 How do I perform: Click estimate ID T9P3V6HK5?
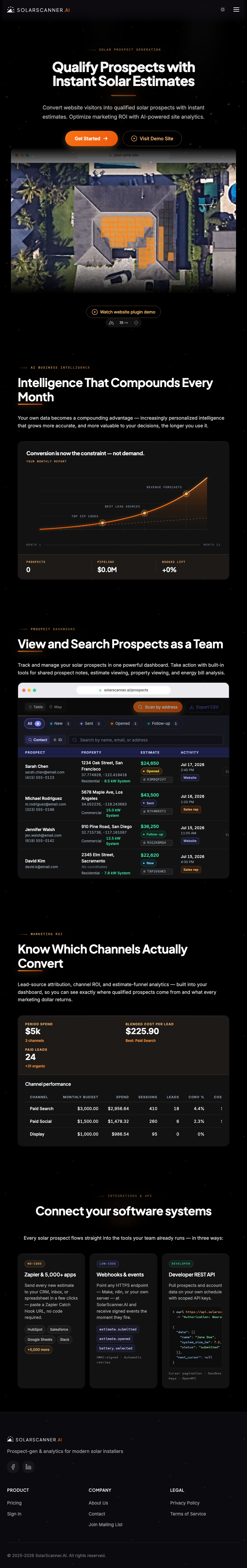(x=156, y=871)
